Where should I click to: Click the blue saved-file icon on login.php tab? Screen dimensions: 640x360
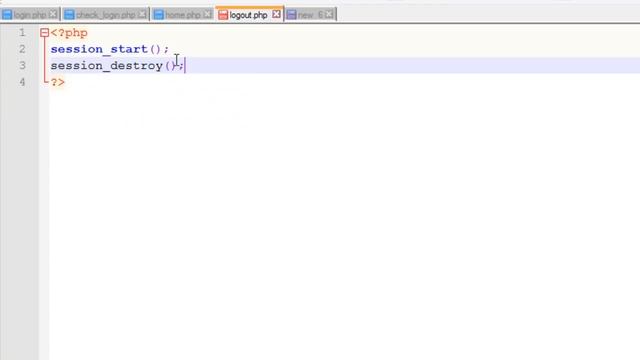tap(7, 15)
